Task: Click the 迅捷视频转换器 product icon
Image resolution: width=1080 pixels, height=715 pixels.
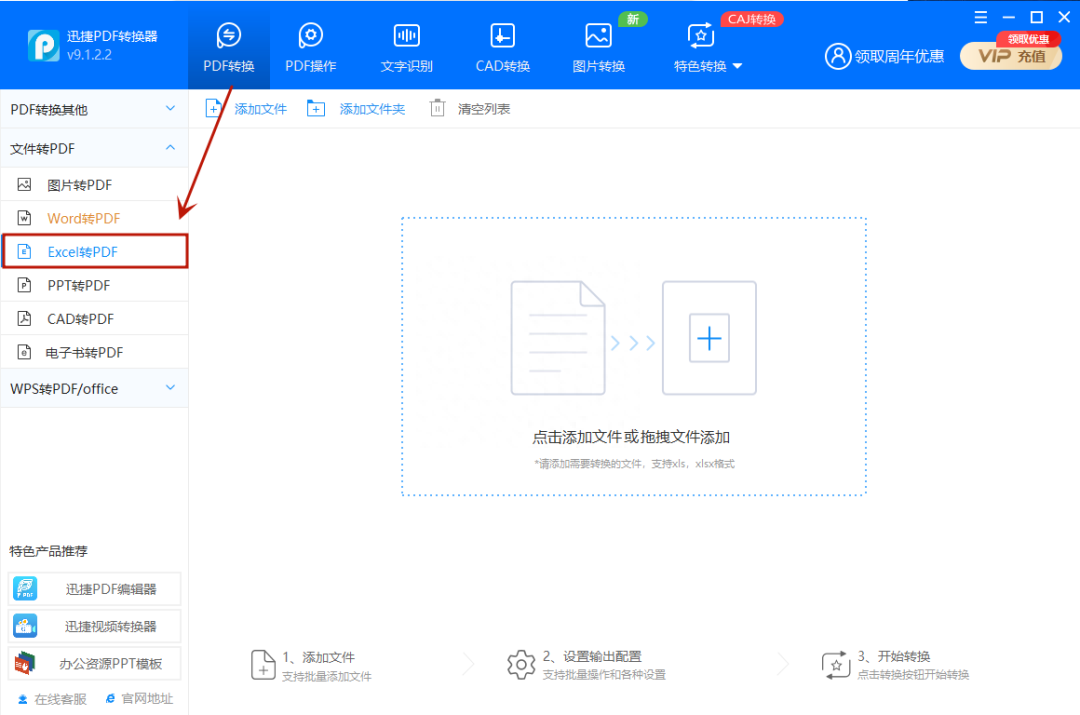Action: (25, 626)
